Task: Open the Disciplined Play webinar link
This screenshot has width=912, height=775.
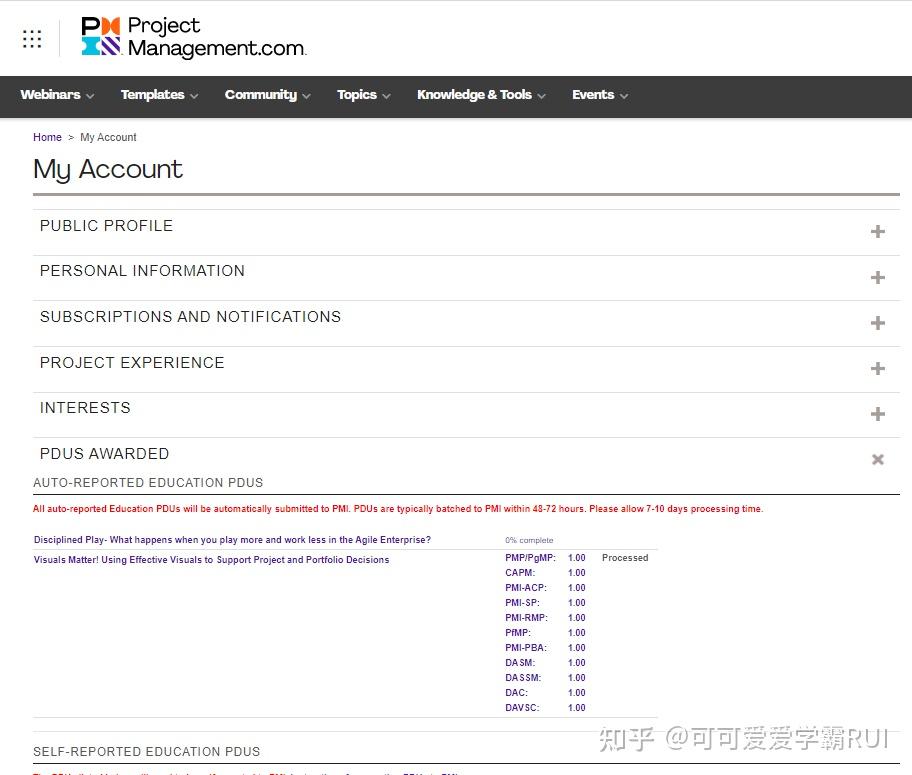Action: point(232,540)
